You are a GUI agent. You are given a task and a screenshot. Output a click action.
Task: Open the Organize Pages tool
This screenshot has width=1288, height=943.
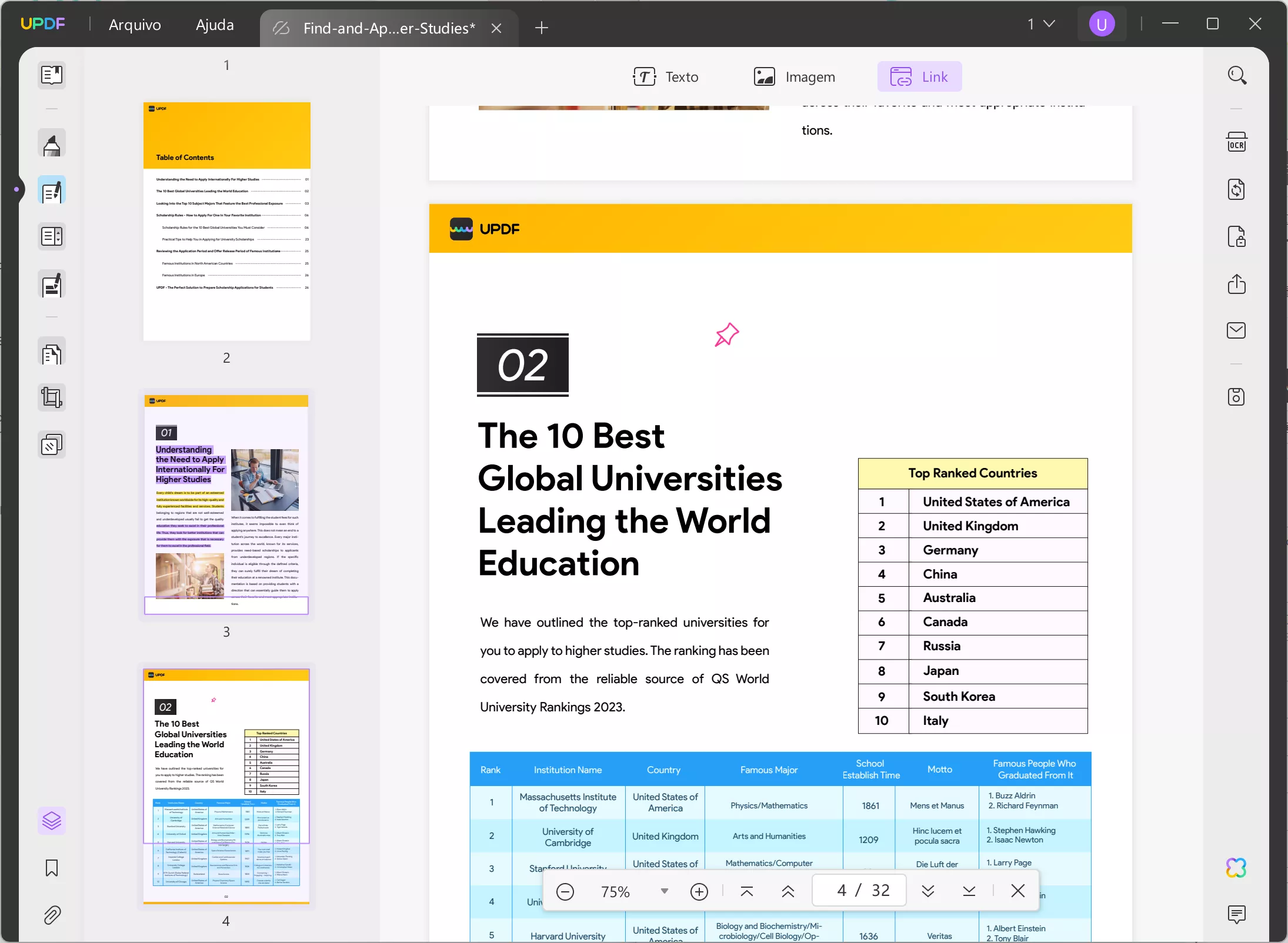[52, 354]
